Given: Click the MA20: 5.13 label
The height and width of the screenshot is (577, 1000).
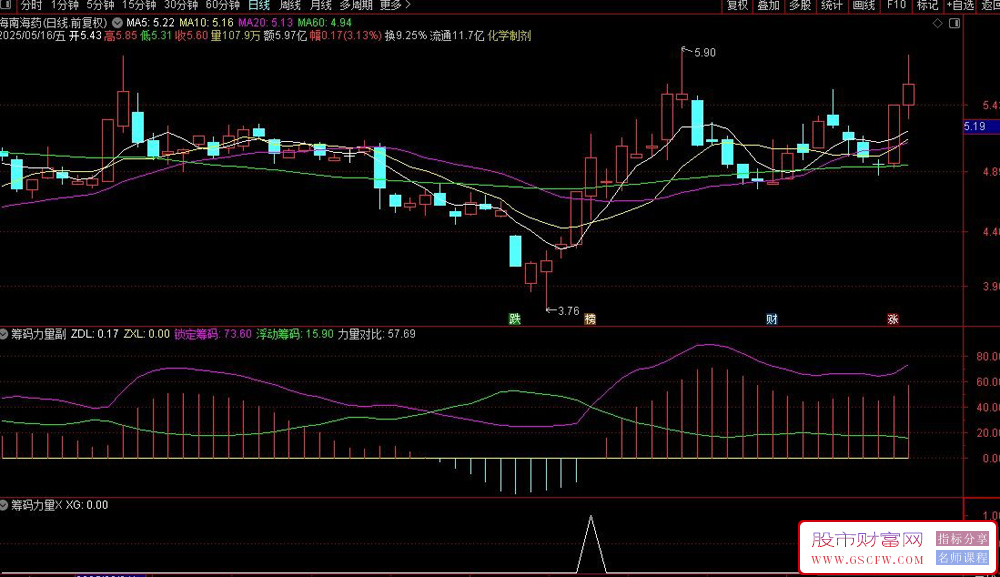Looking at the screenshot, I should (x=265, y=22).
